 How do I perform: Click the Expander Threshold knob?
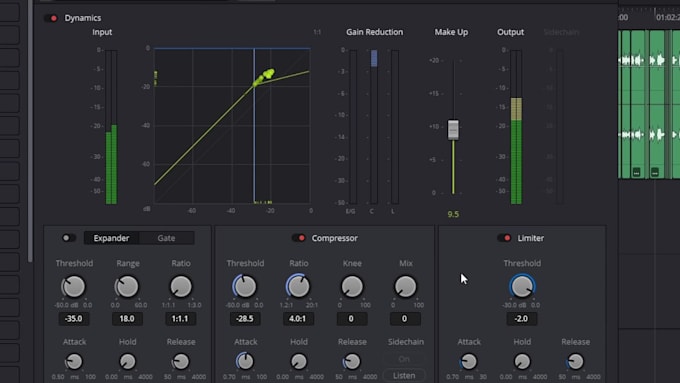(74, 286)
